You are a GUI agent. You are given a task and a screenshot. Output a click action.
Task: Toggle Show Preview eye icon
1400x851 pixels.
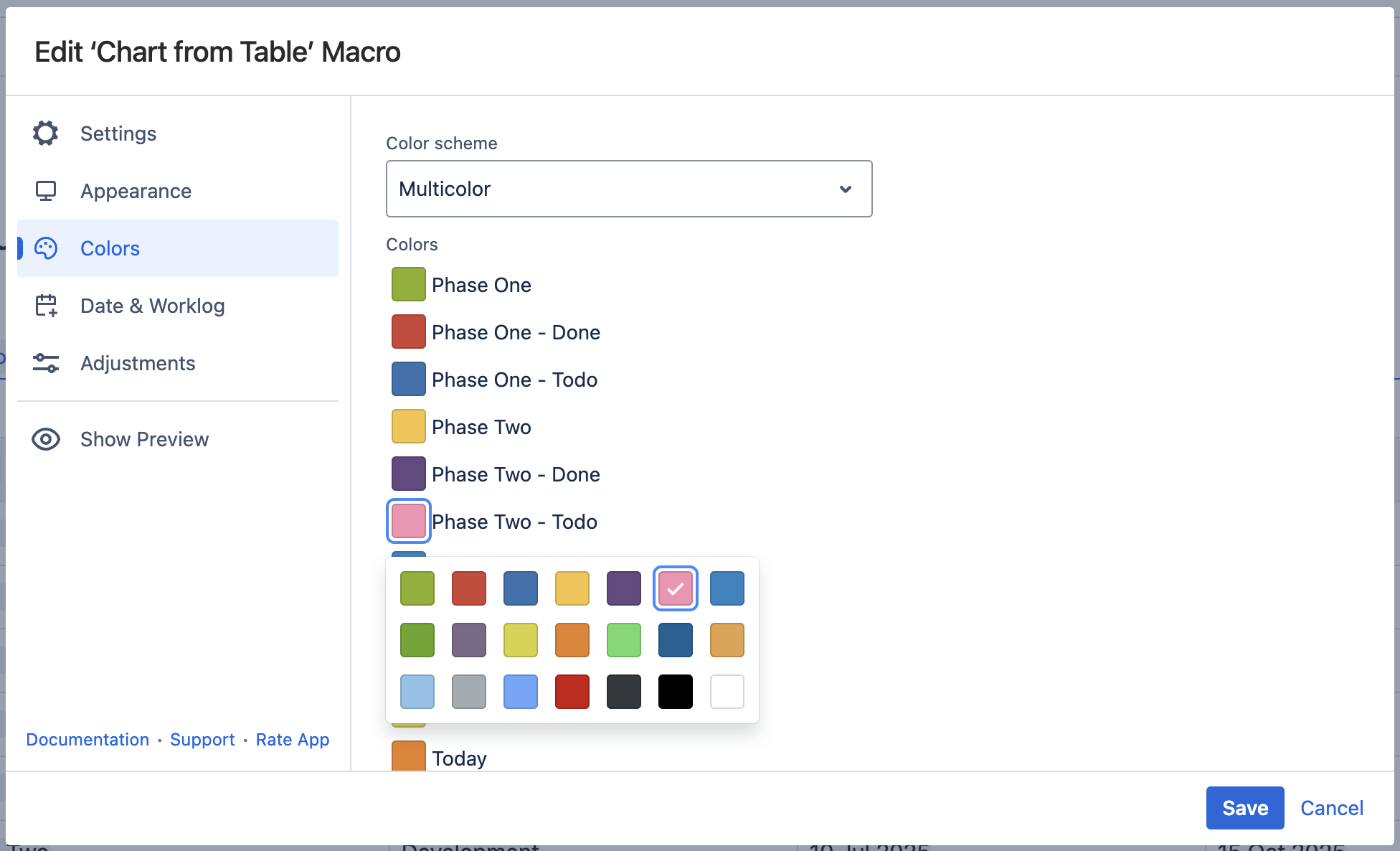click(x=46, y=439)
